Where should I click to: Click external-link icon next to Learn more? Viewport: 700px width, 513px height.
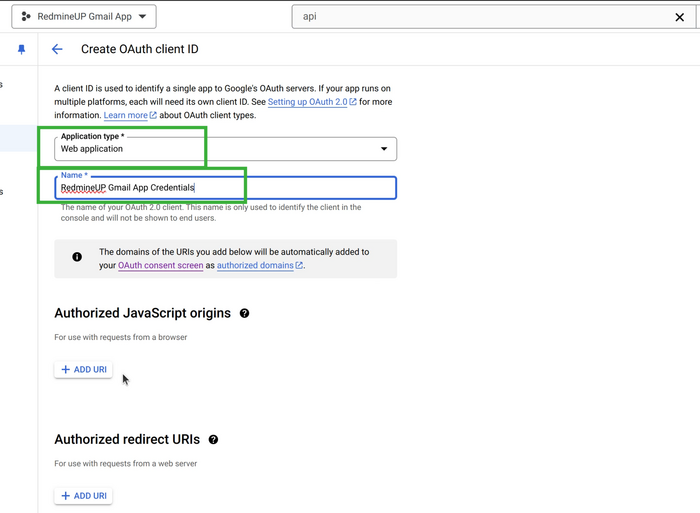click(153, 115)
